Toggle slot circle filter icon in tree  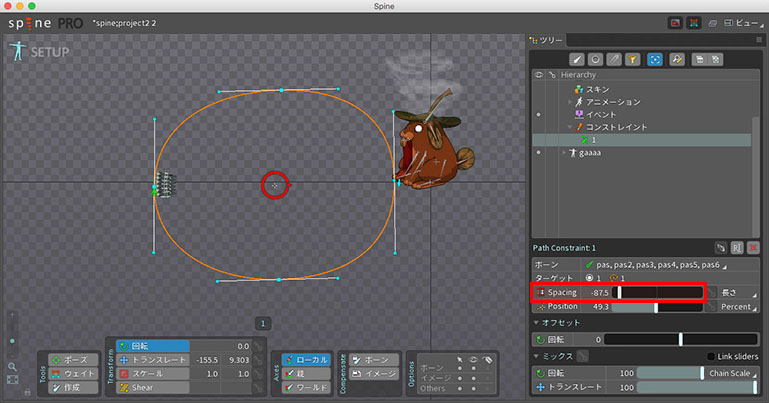(x=595, y=60)
